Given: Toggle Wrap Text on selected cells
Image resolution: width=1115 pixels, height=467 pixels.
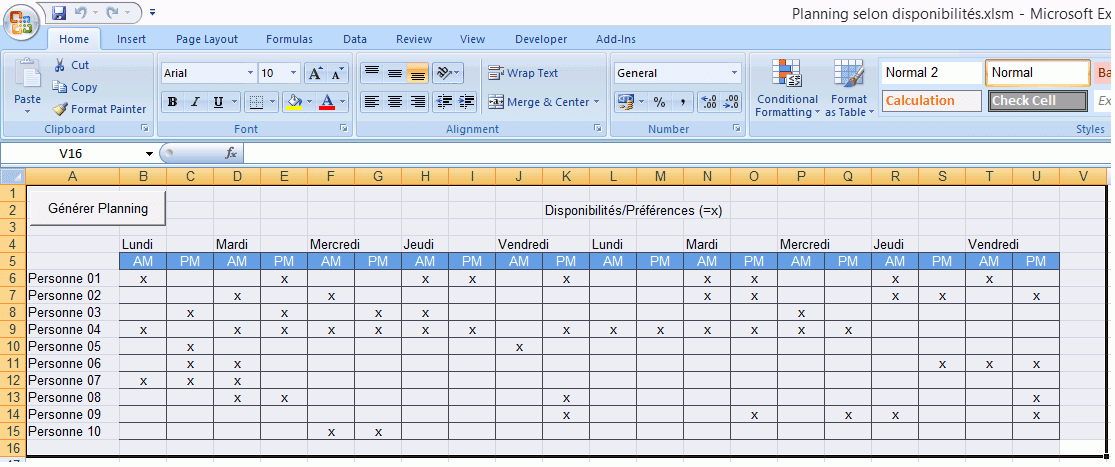Looking at the screenshot, I should [x=523, y=73].
